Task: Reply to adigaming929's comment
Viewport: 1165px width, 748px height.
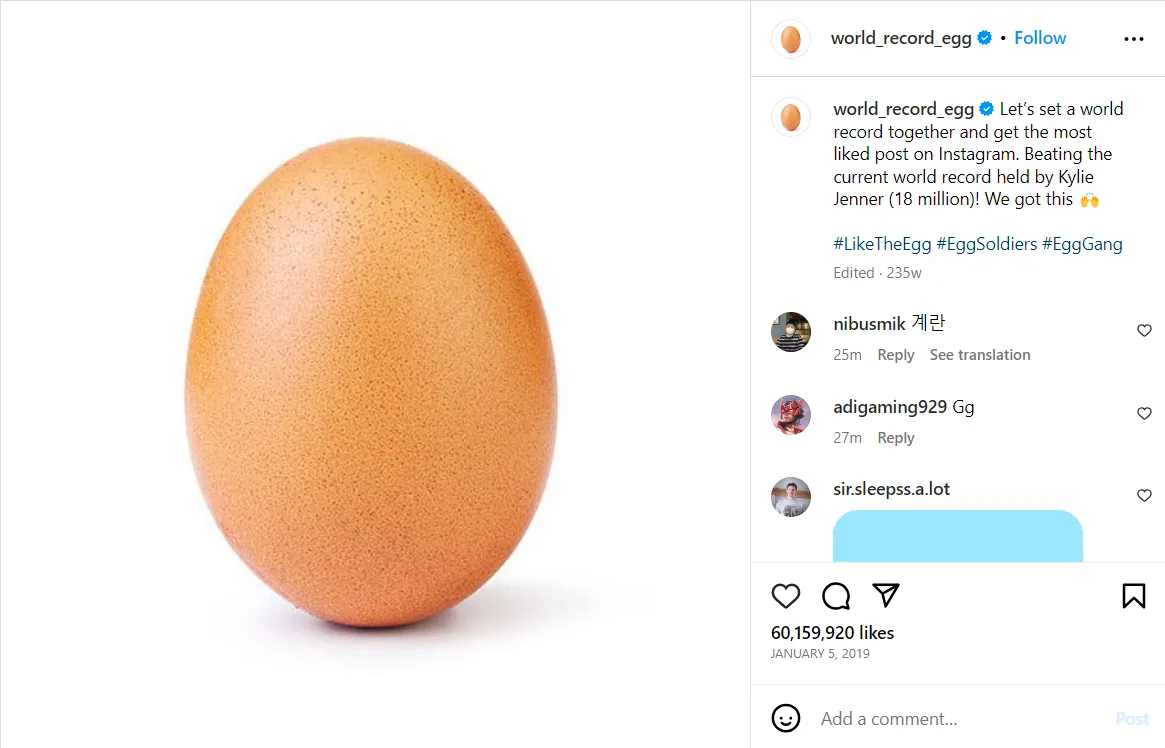Action: (x=895, y=437)
